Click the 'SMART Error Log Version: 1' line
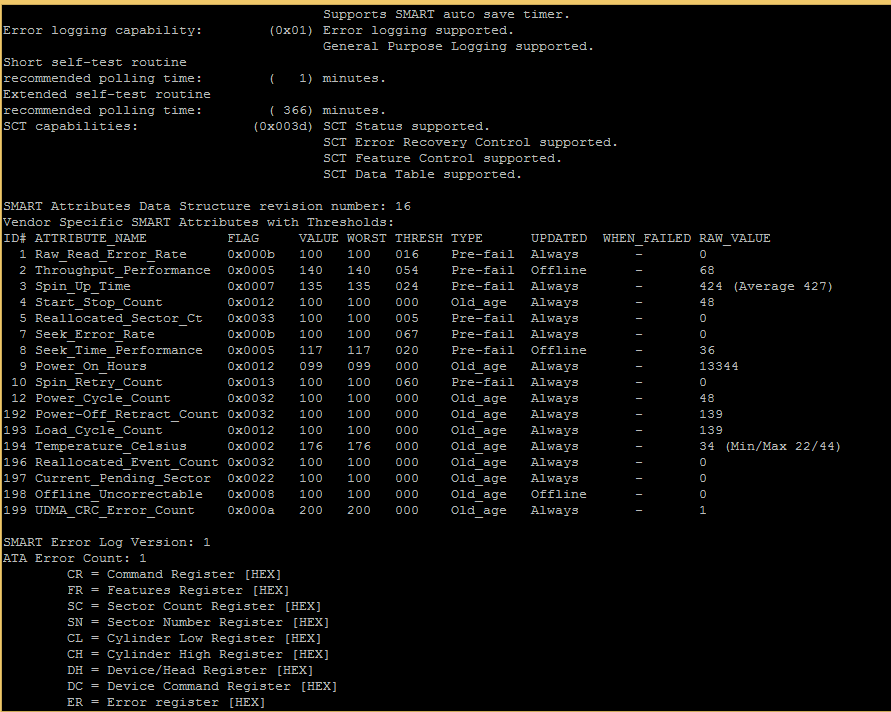This screenshot has height=712, width=891. click(x=106, y=542)
